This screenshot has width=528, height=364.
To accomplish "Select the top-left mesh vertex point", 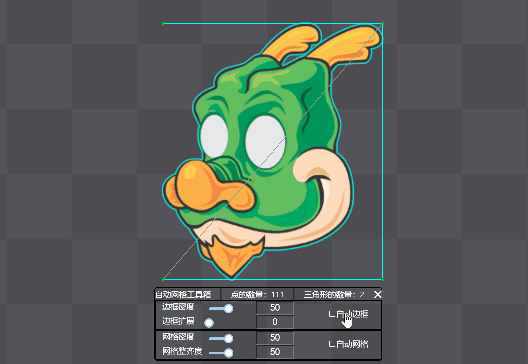I will (163, 23).
